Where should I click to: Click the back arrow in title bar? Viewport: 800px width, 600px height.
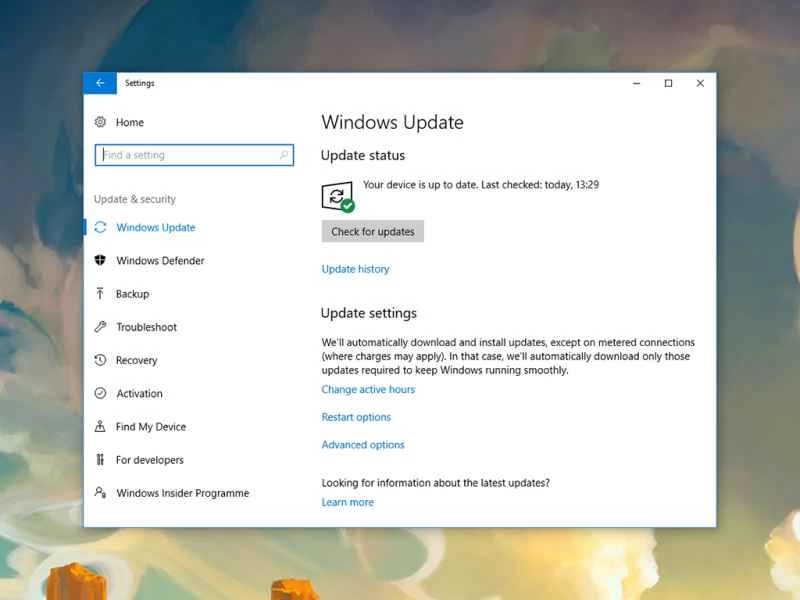coord(99,83)
